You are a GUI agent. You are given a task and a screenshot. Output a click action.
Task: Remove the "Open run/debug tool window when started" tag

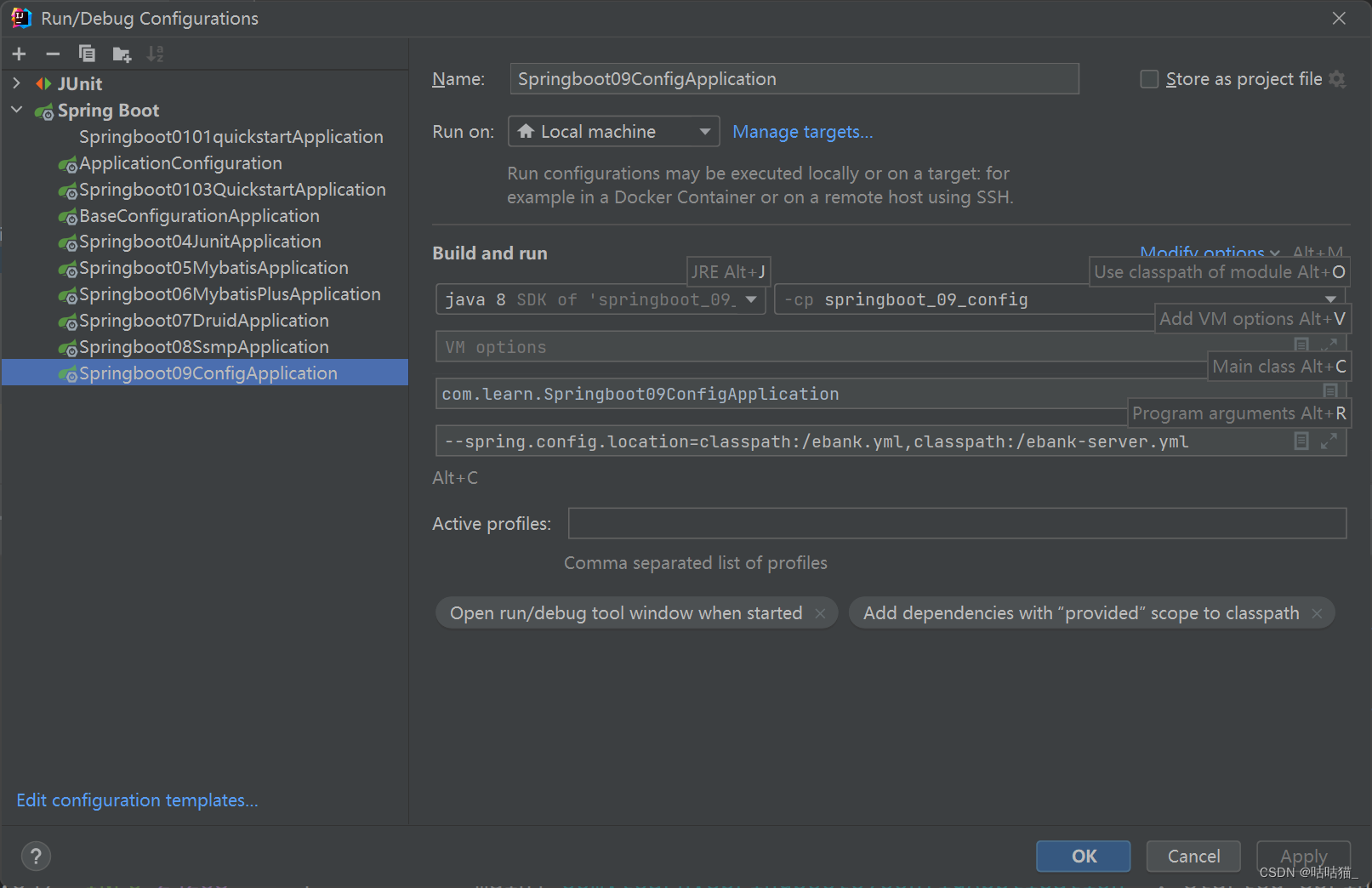coord(819,612)
